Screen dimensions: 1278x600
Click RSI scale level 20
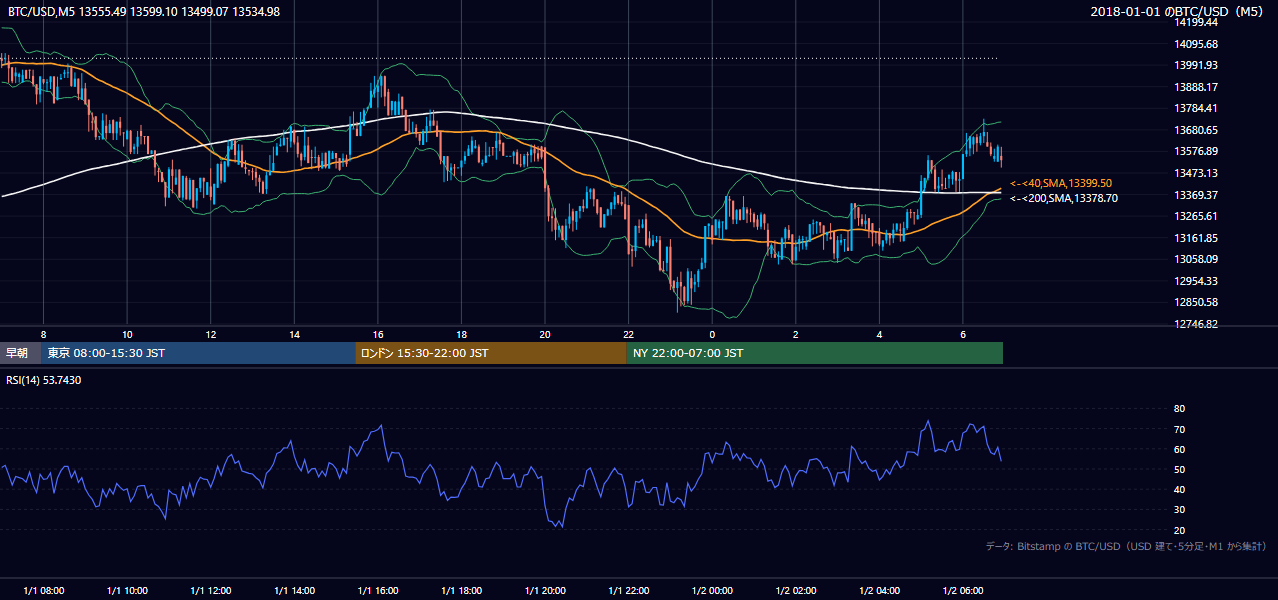tap(1179, 530)
